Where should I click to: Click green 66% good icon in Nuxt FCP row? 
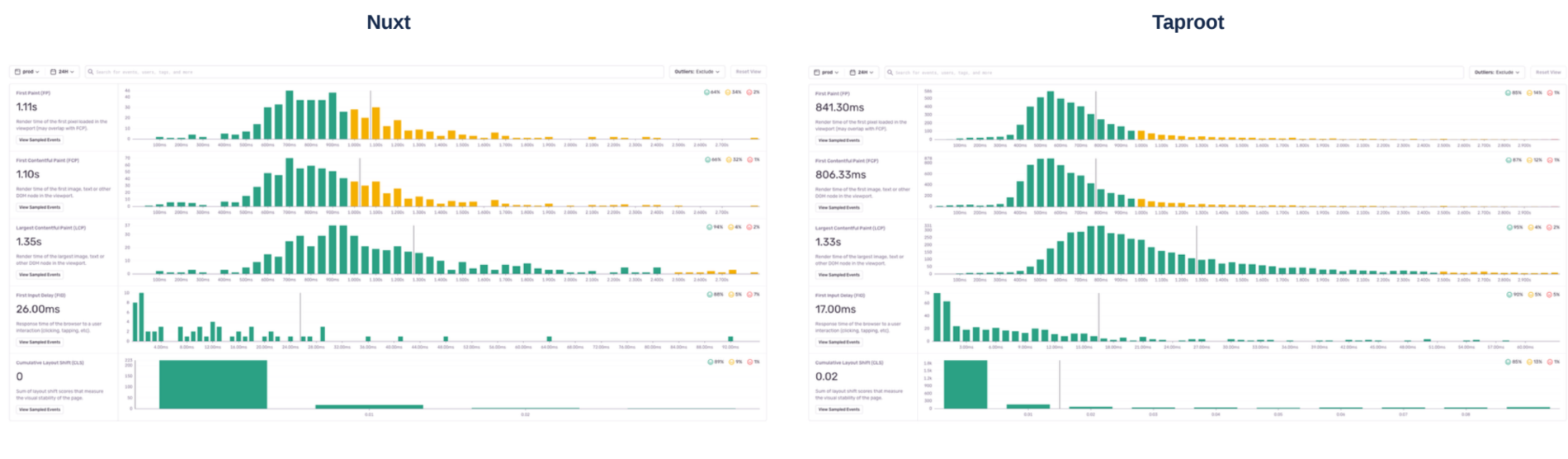(x=707, y=159)
